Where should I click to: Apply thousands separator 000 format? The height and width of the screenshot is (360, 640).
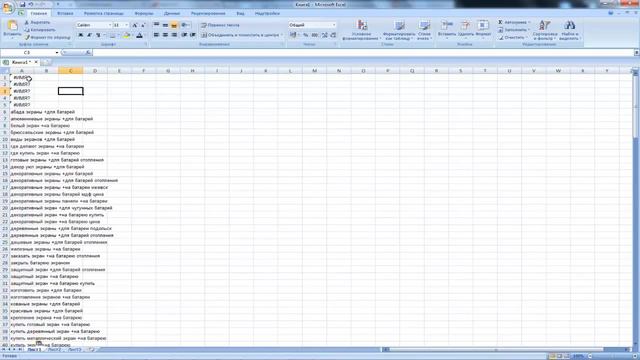(x=315, y=36)
